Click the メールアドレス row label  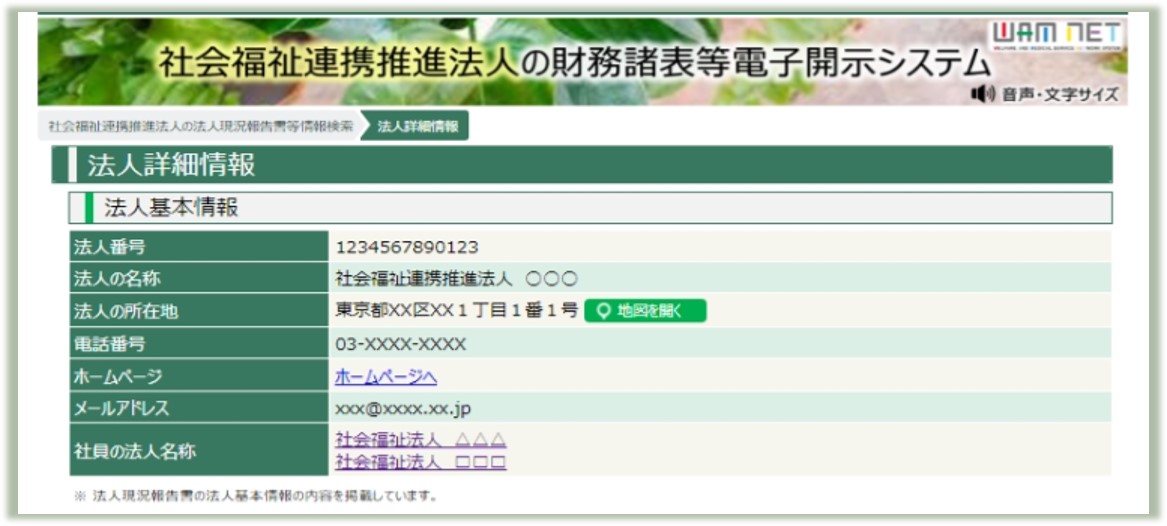199,408
